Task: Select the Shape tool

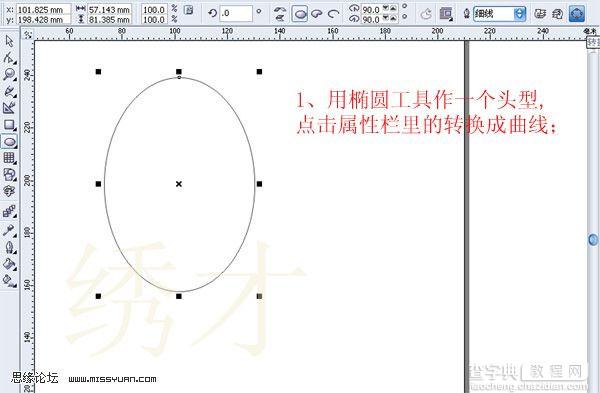Action: (x=9, y=58)
